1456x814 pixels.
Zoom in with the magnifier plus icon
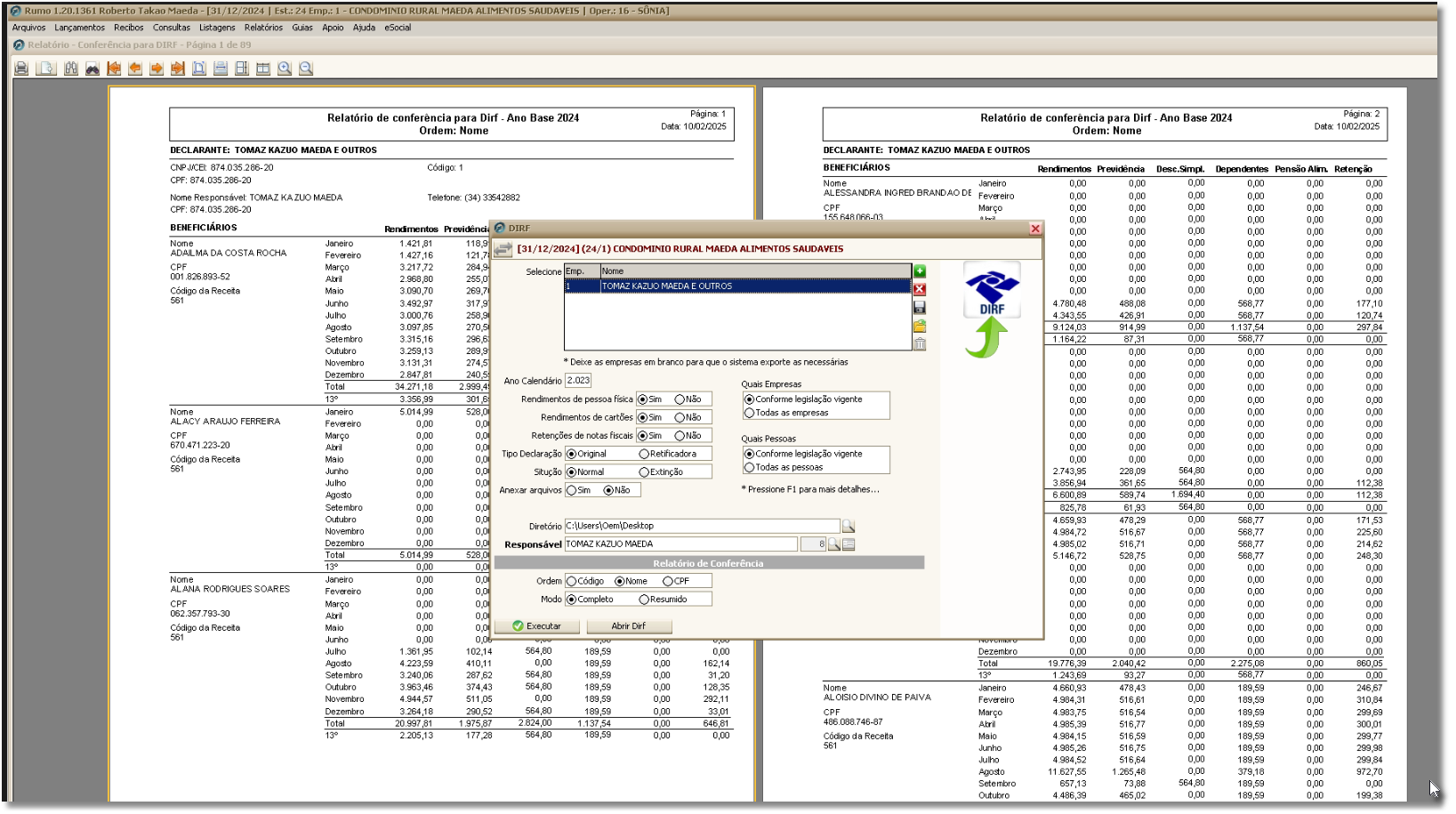tap(285, 69)
